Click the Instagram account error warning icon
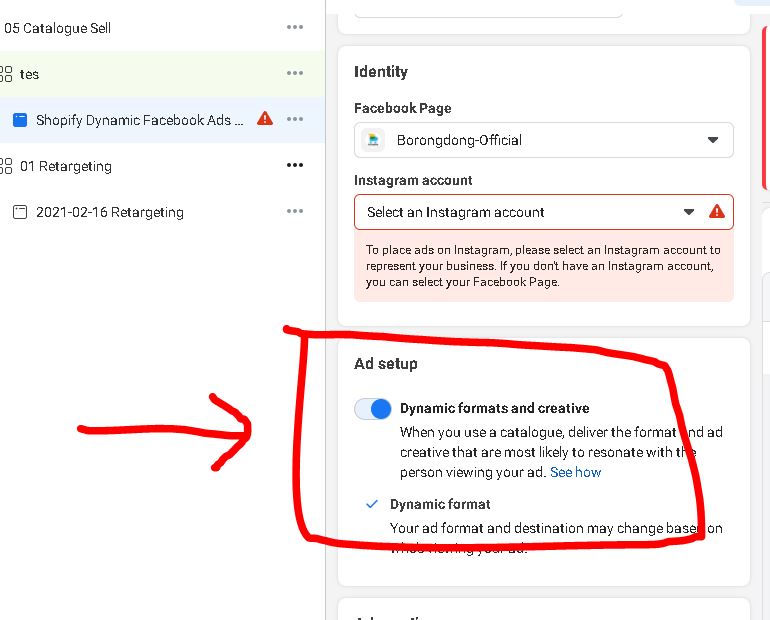The image size is (770, 620). coord(717,211)
